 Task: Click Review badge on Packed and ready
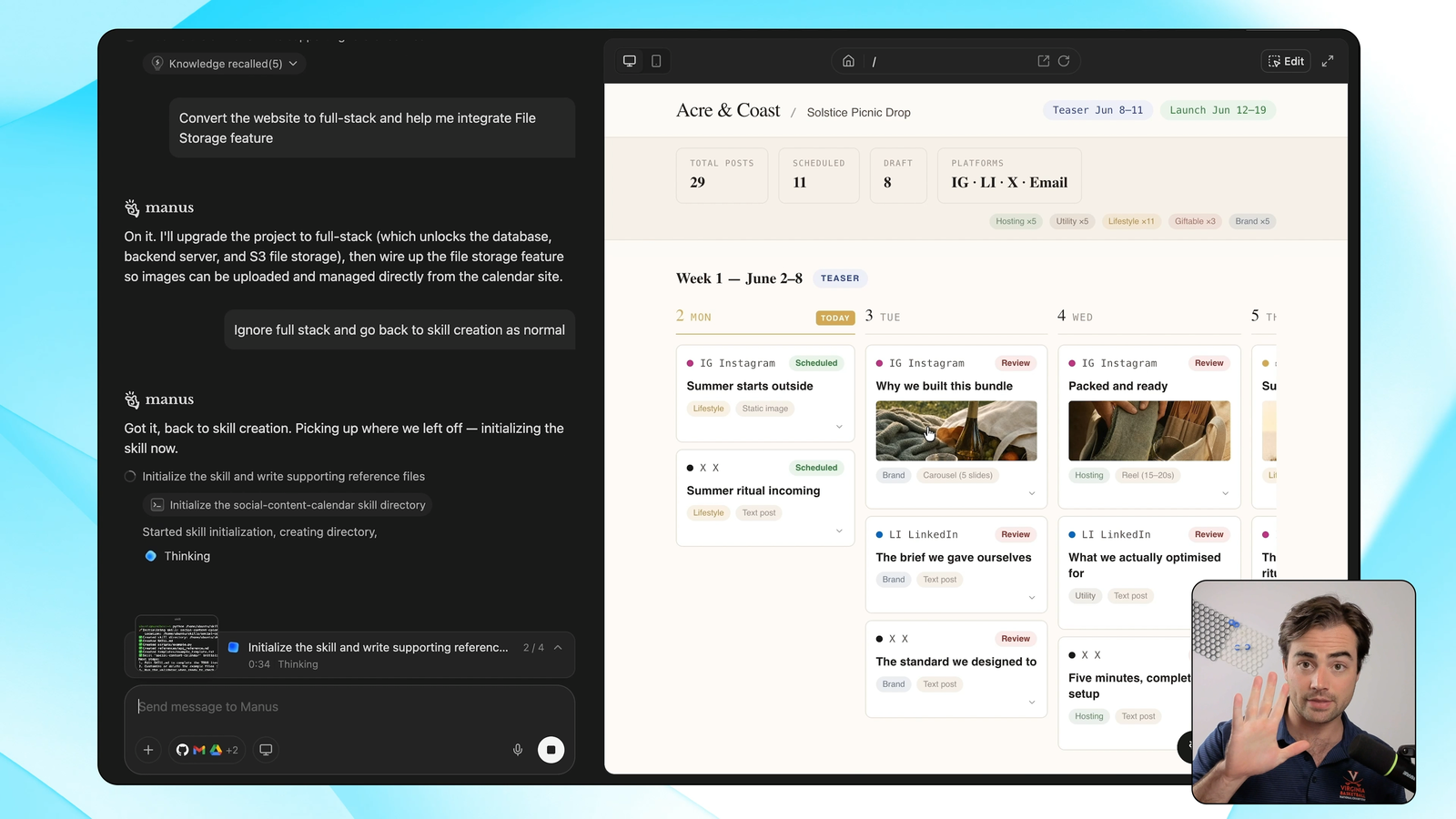1208,363
